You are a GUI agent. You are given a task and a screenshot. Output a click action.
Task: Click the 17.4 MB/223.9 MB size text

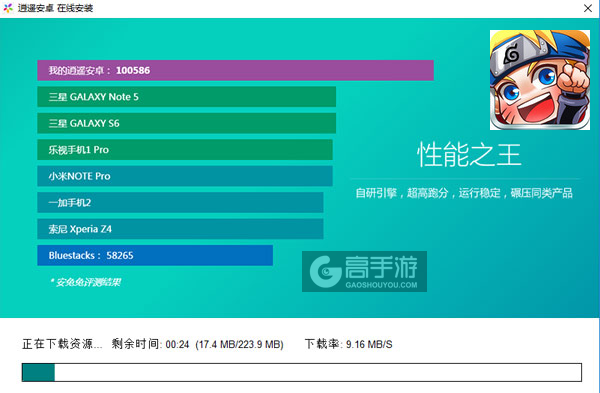coord(240,344)
